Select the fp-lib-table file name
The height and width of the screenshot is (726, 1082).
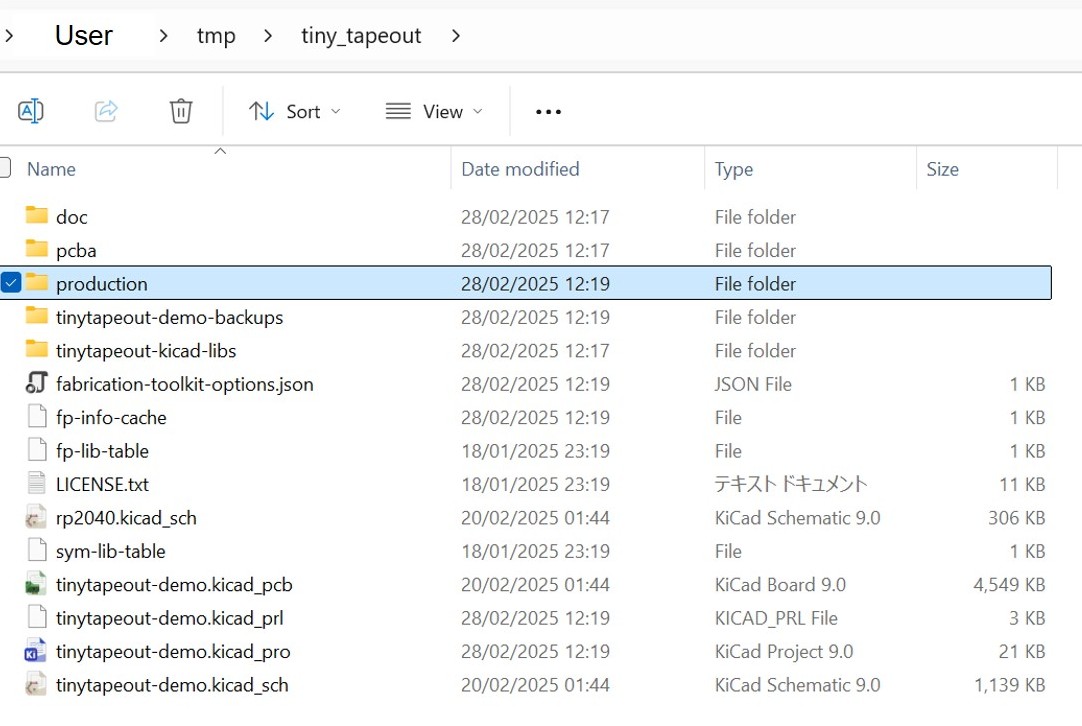[x=102, y=451]
